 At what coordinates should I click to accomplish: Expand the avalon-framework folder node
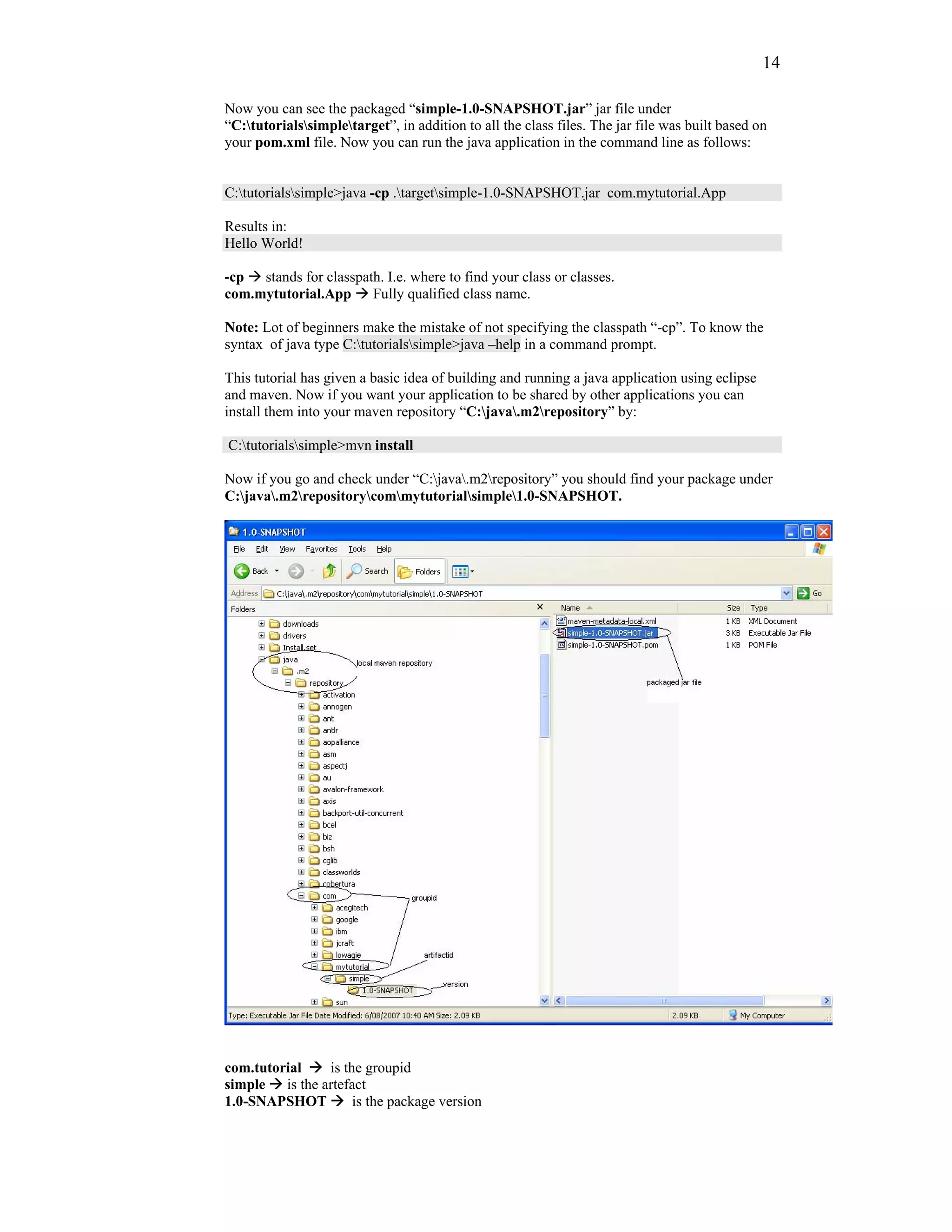click(301, 789)
